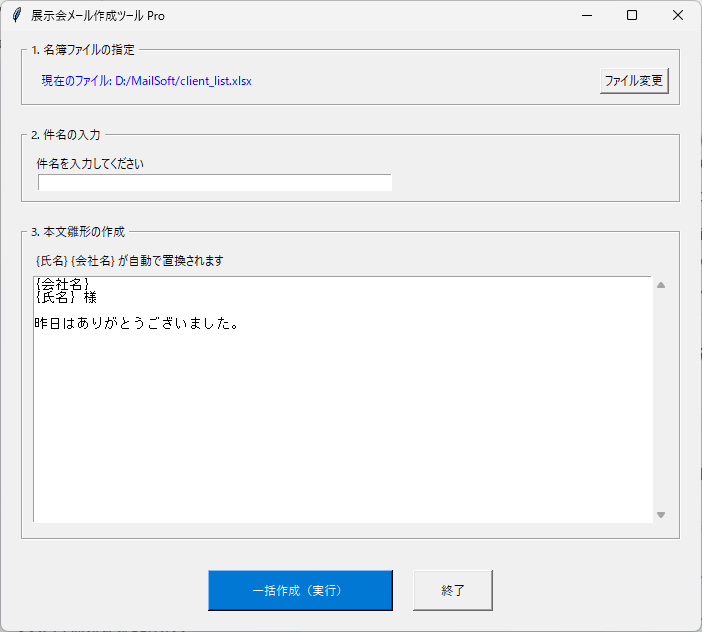Viewport: 702px width, 632px height.
Task: Click the 1. 名簿ファイルの指定 section heading
Action: click(x=82, y=49)
